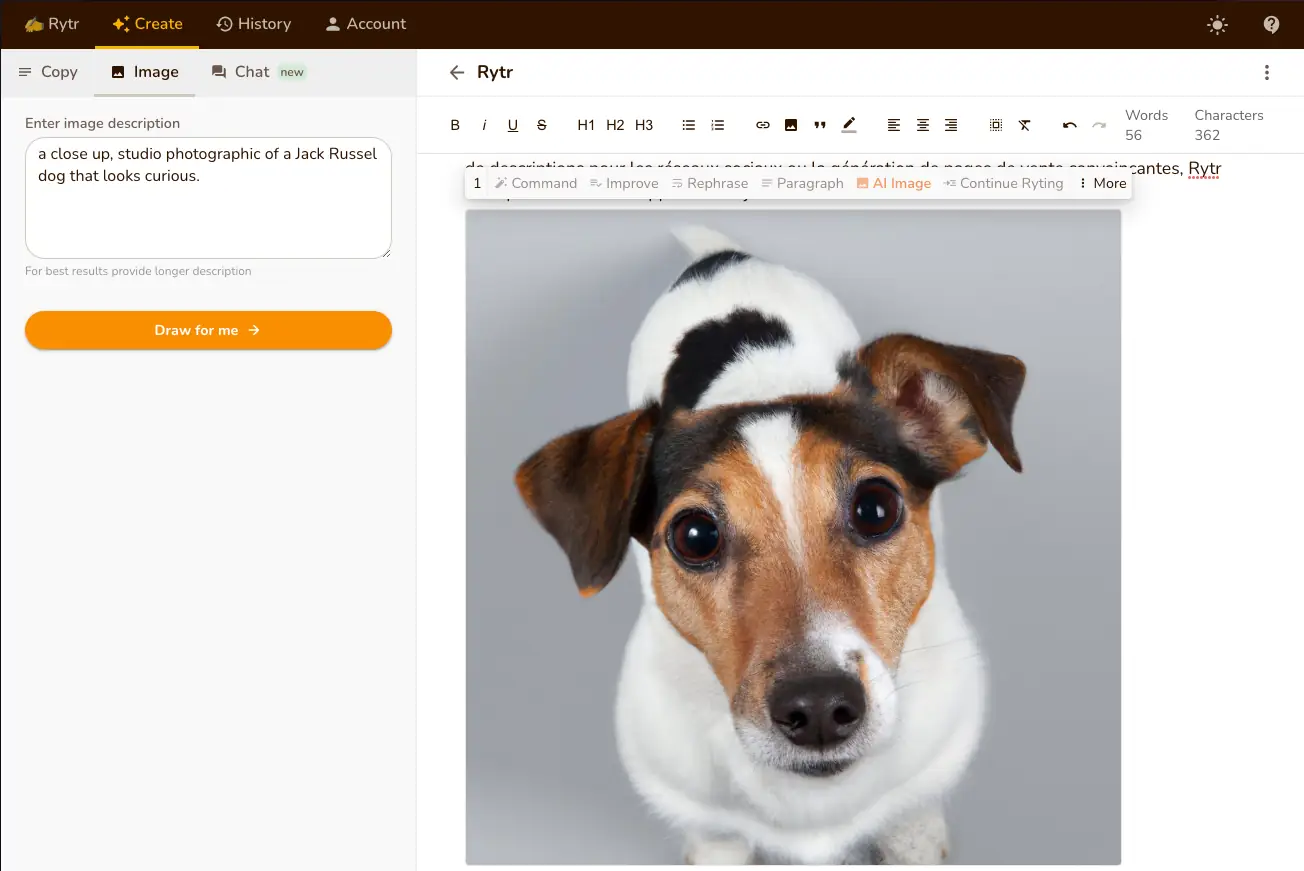The width and height of the screenshot is (1304, 871).
Task: Apply blockquote formatting
Action: 820,125
